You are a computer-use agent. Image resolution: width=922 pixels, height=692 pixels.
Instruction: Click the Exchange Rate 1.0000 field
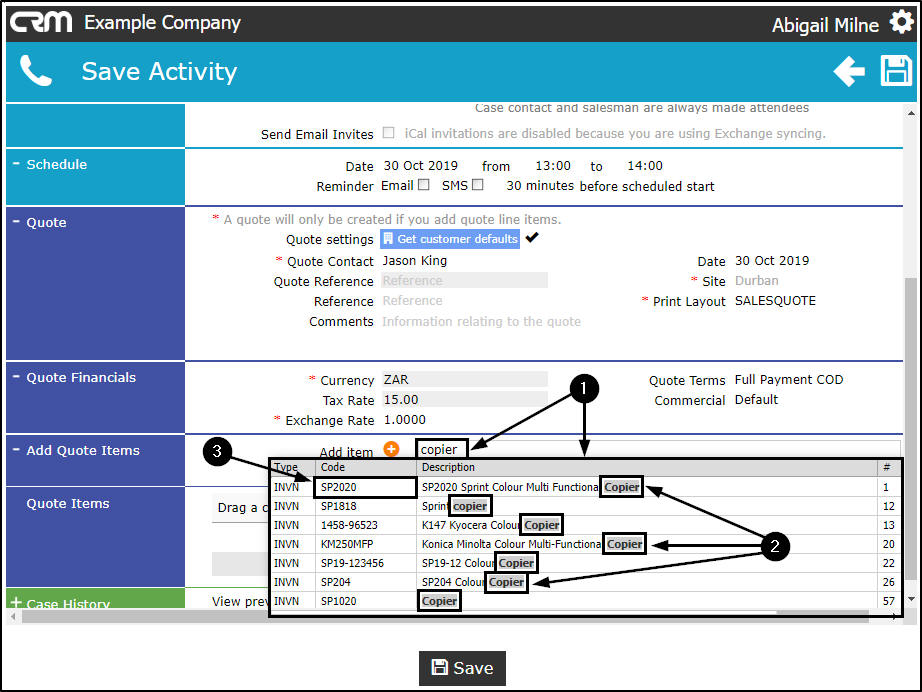tap(405, 420)
